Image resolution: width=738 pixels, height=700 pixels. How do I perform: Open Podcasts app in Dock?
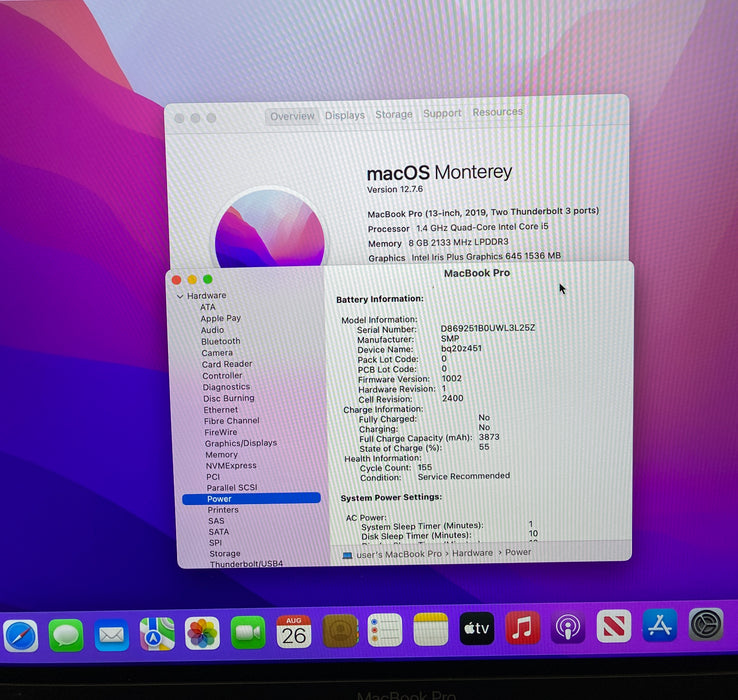(x=568, y=627)
